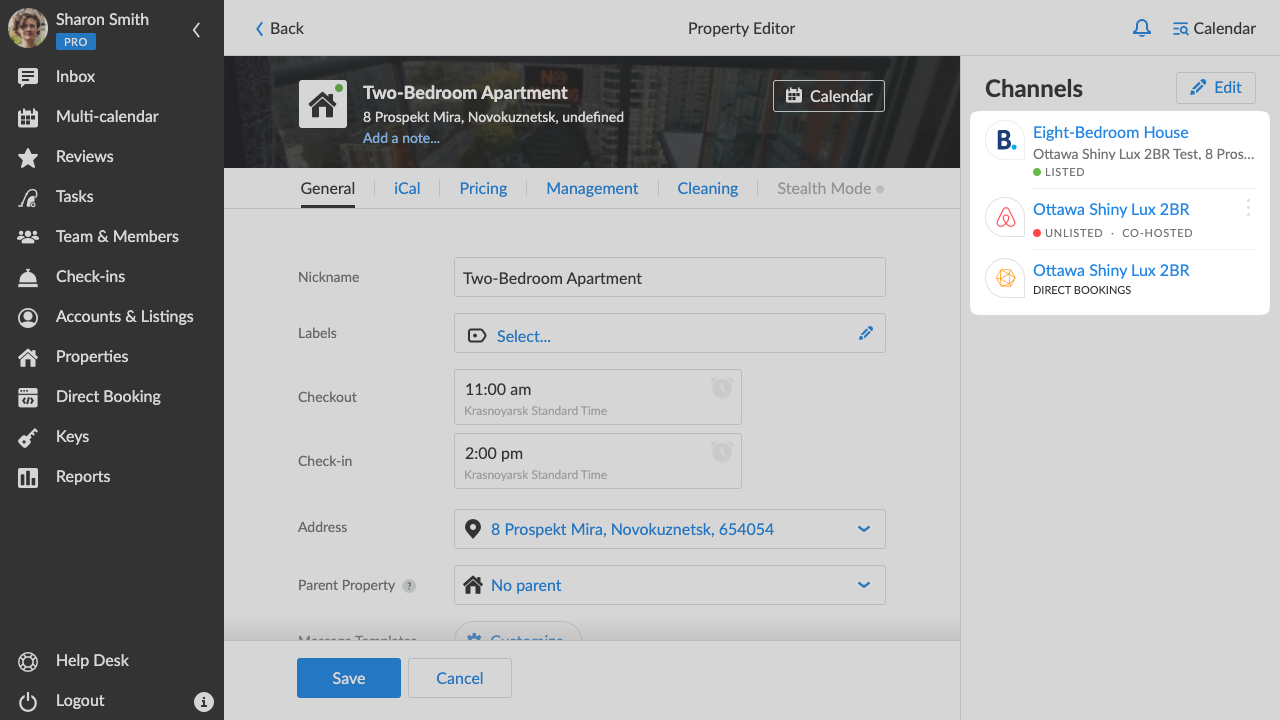Click pencil icon in Labels field
Screen dimensions: 1280x720
coord(866,333)
